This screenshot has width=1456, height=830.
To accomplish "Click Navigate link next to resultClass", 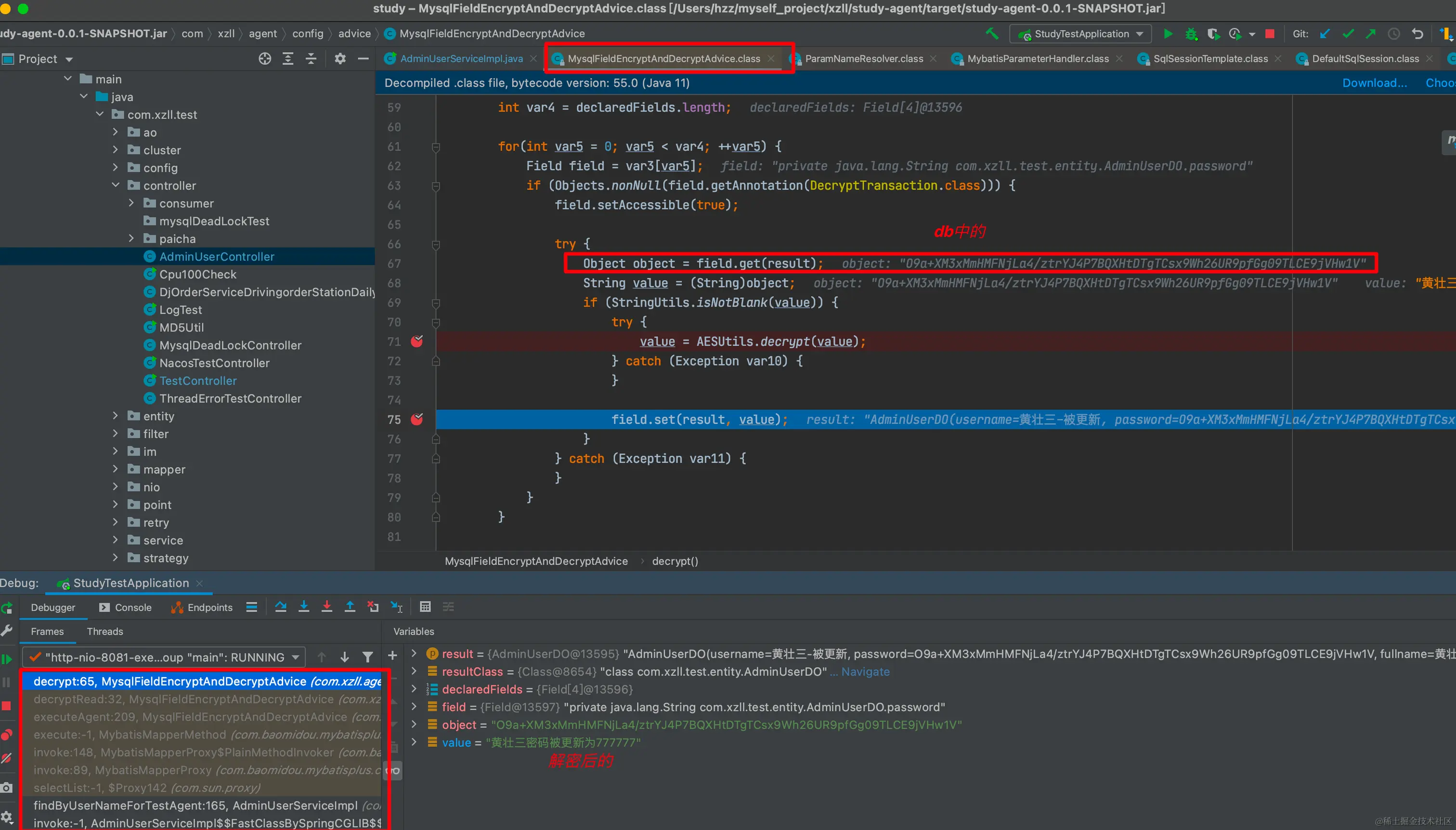I will pyautogui.click(x=865, y=672).
